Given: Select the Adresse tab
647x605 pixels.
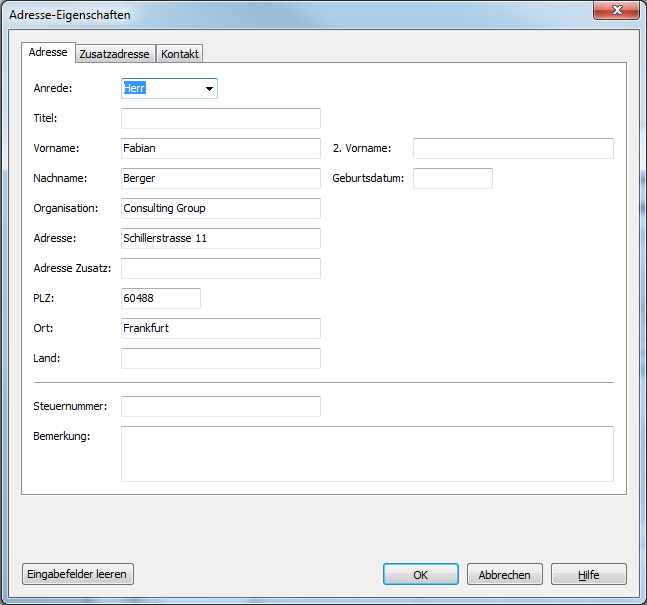Looking at the screenshot, I should point(48,53).
